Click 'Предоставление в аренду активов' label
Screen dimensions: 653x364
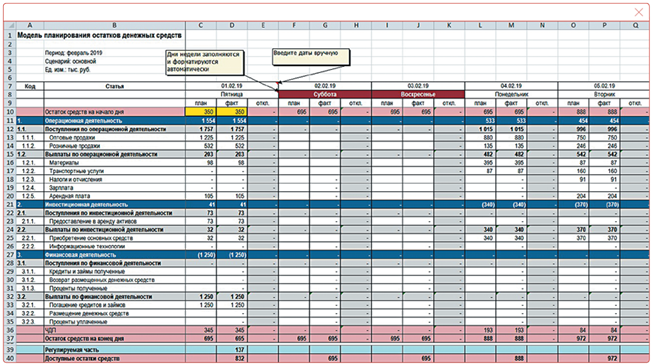tap(93, 221)
